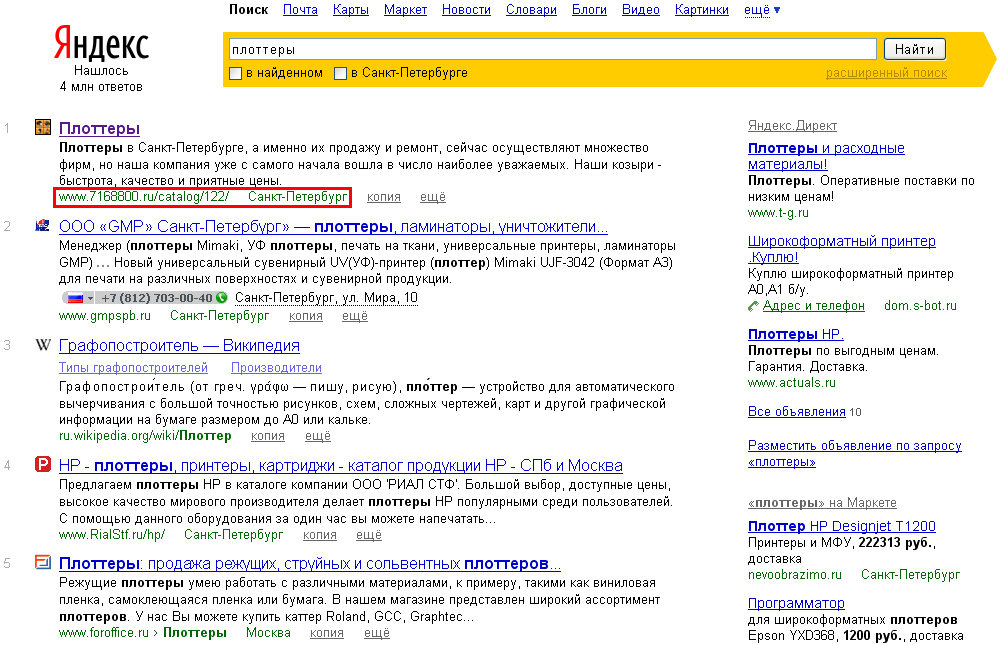
Task: Click pencil icon next to Адрес и телефон
Action: pos(753,306)
